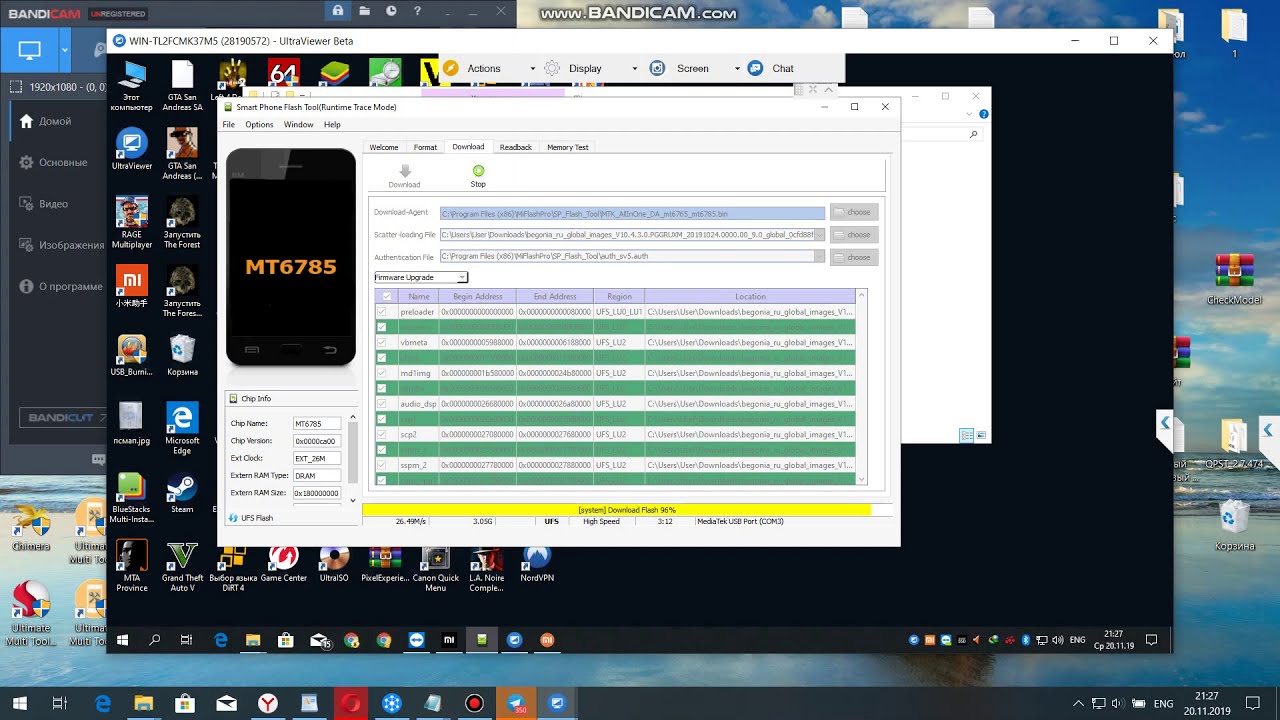1280x720 pixels.
Task: Expand UltraViewer Actions dropdown arrow
Action: coord(532,69)
